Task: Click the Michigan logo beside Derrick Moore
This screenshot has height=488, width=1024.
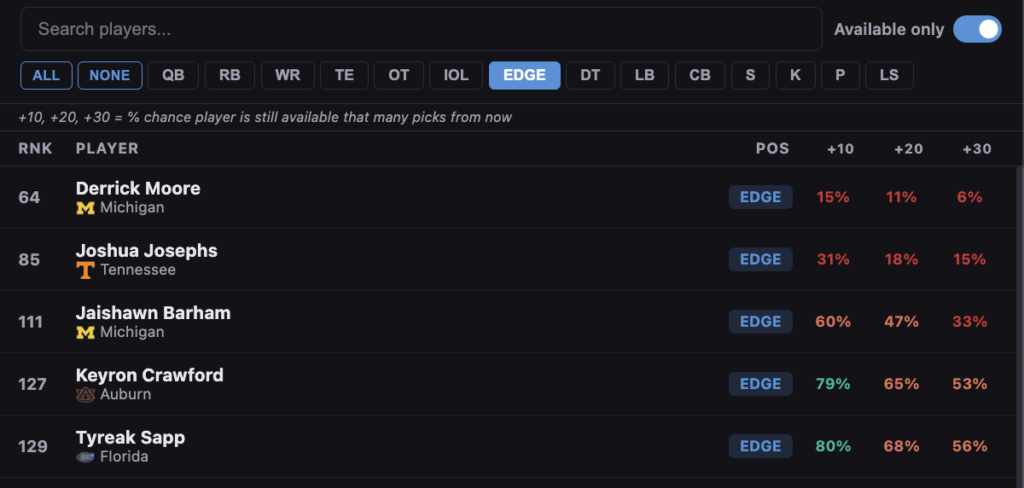Action: 85,208
